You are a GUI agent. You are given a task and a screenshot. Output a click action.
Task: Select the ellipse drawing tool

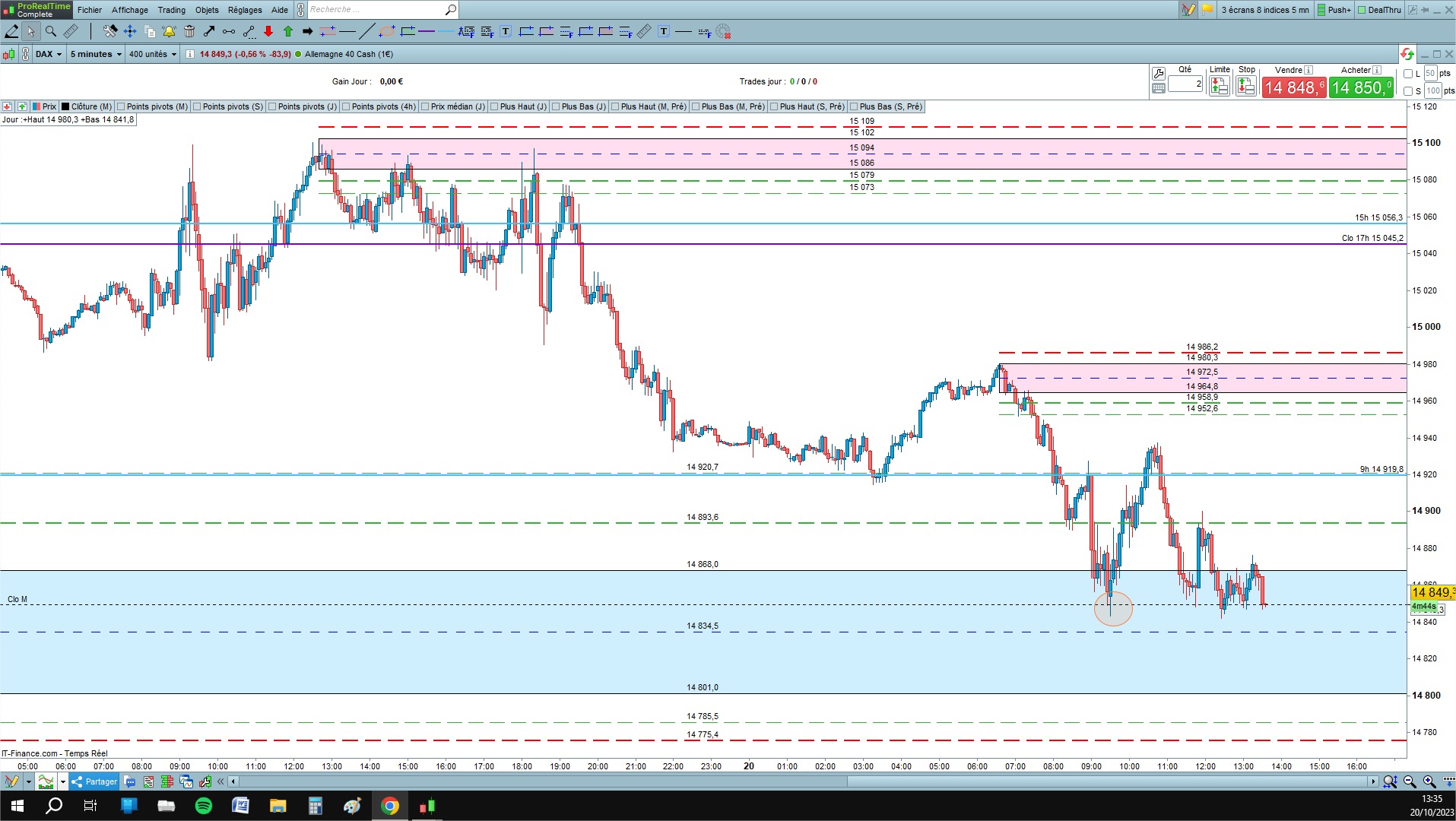tap(387, 31)
